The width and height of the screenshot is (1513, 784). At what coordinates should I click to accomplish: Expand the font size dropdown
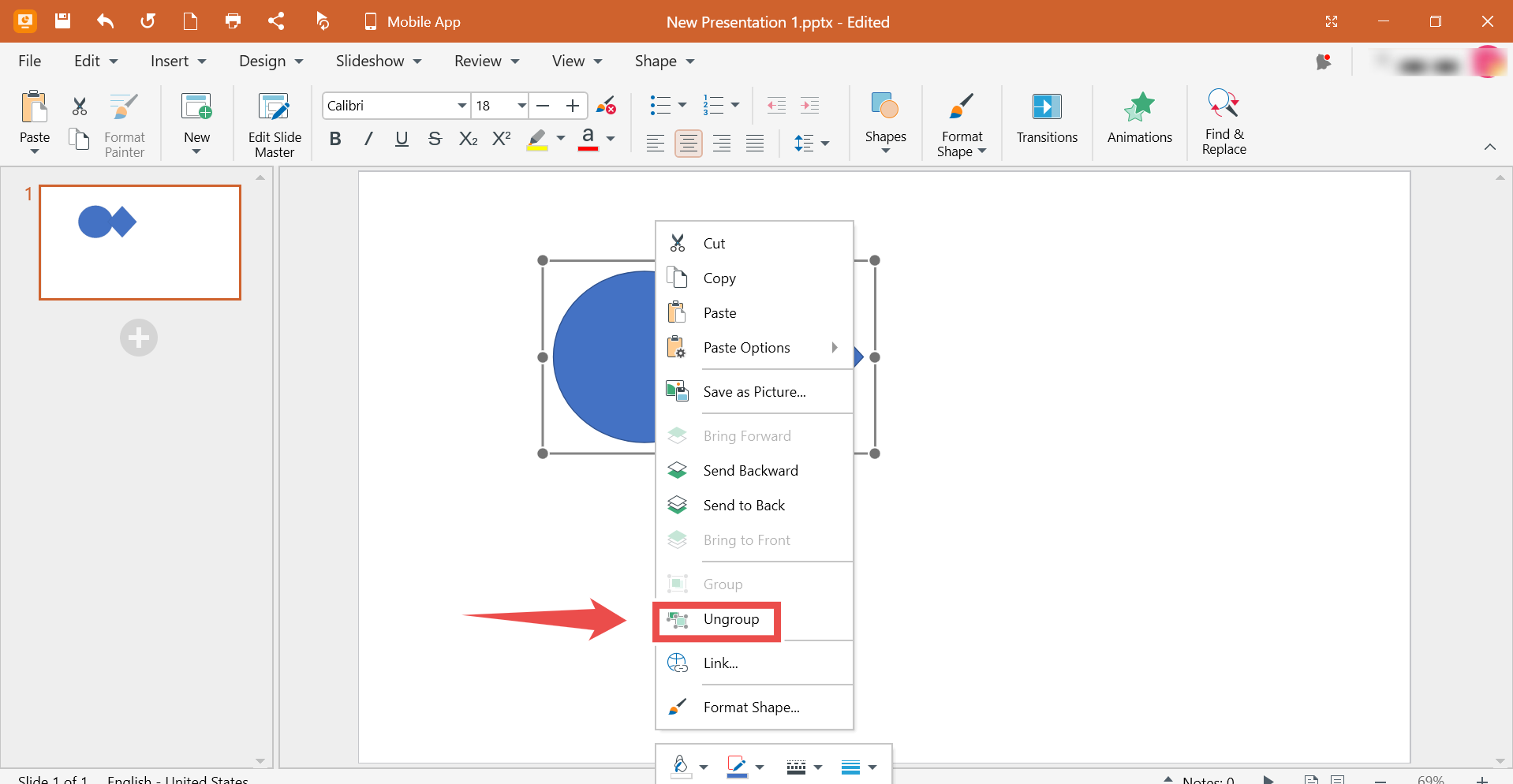tap(521, 106)
